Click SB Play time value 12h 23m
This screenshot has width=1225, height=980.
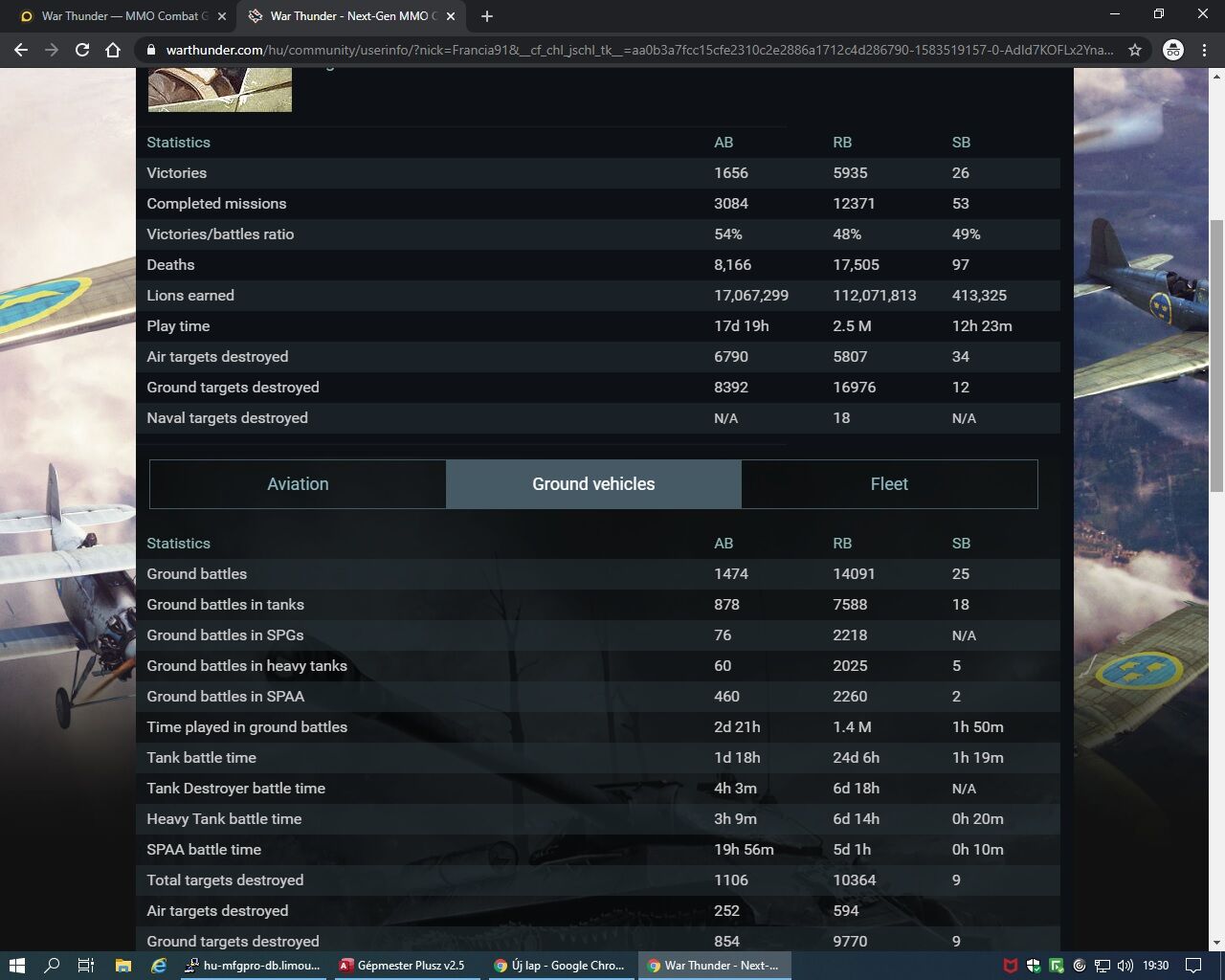pos(982,326)
